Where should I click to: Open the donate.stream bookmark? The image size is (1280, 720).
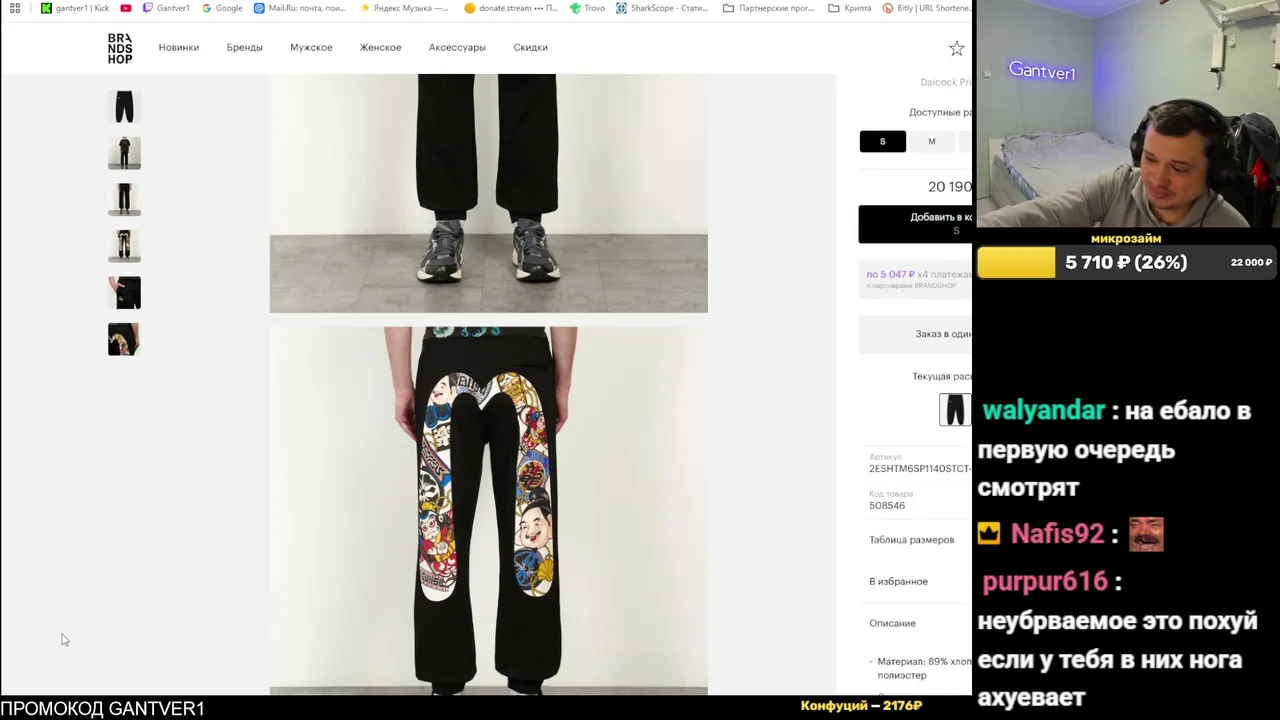point(511,8)
